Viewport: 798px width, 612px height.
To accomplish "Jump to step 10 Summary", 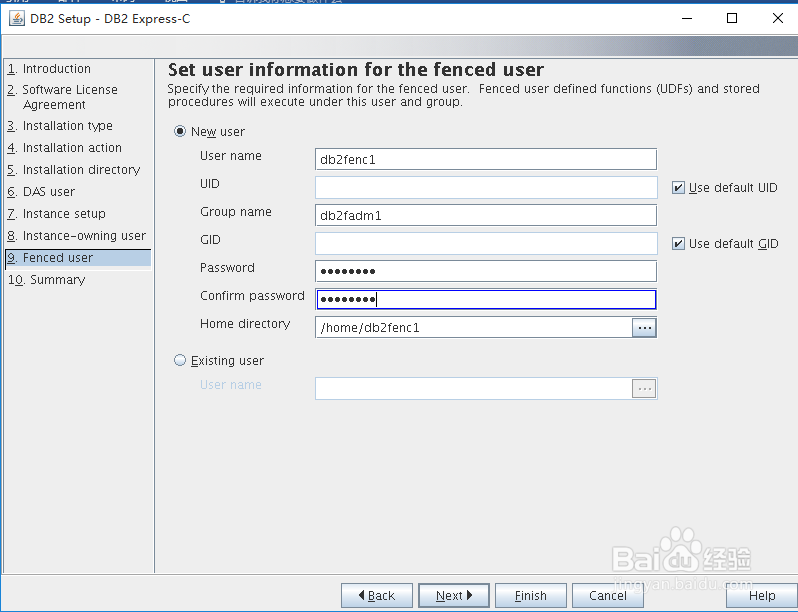I will click(46, 280).
